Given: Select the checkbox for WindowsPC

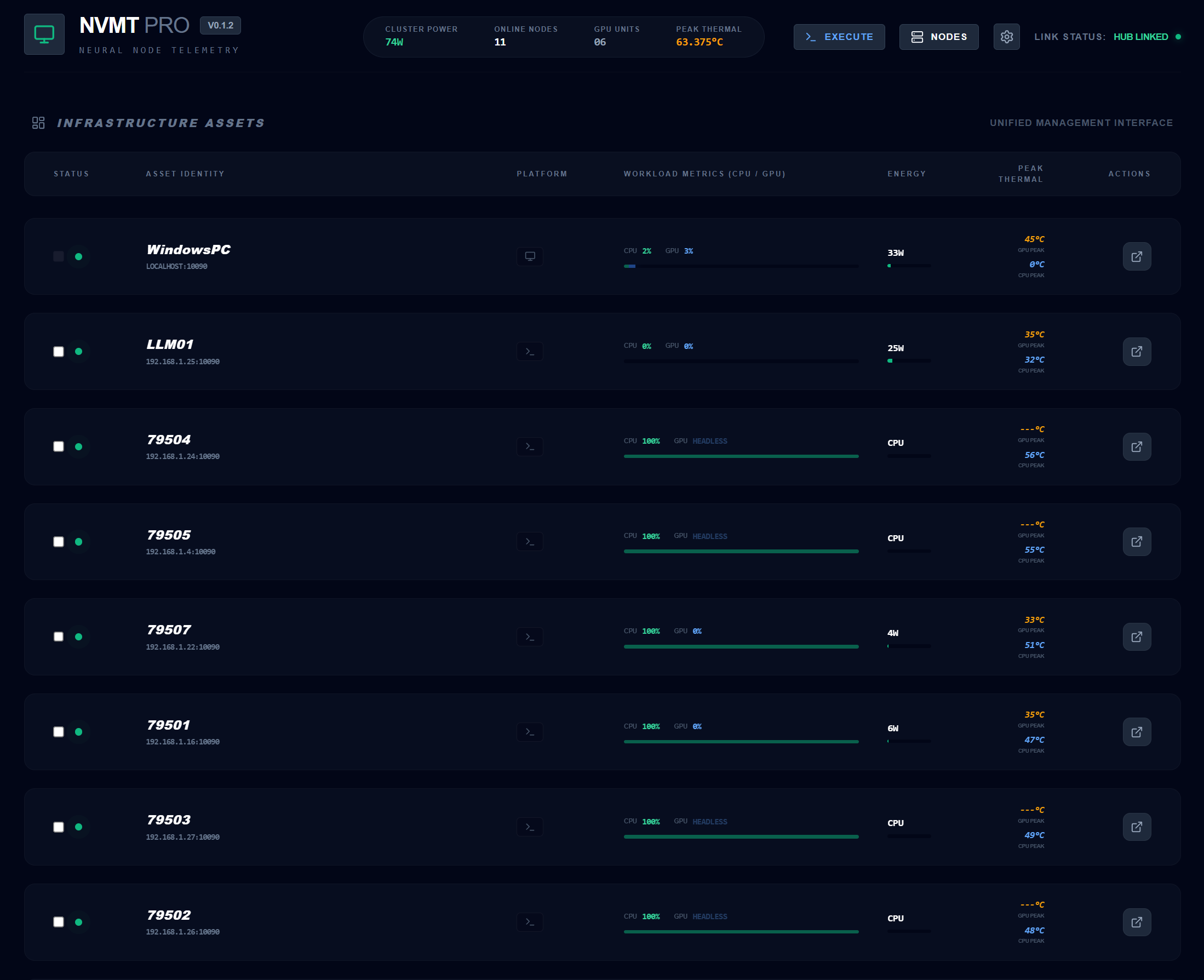Looking at the screenshot, I should (x=59, y=256).
